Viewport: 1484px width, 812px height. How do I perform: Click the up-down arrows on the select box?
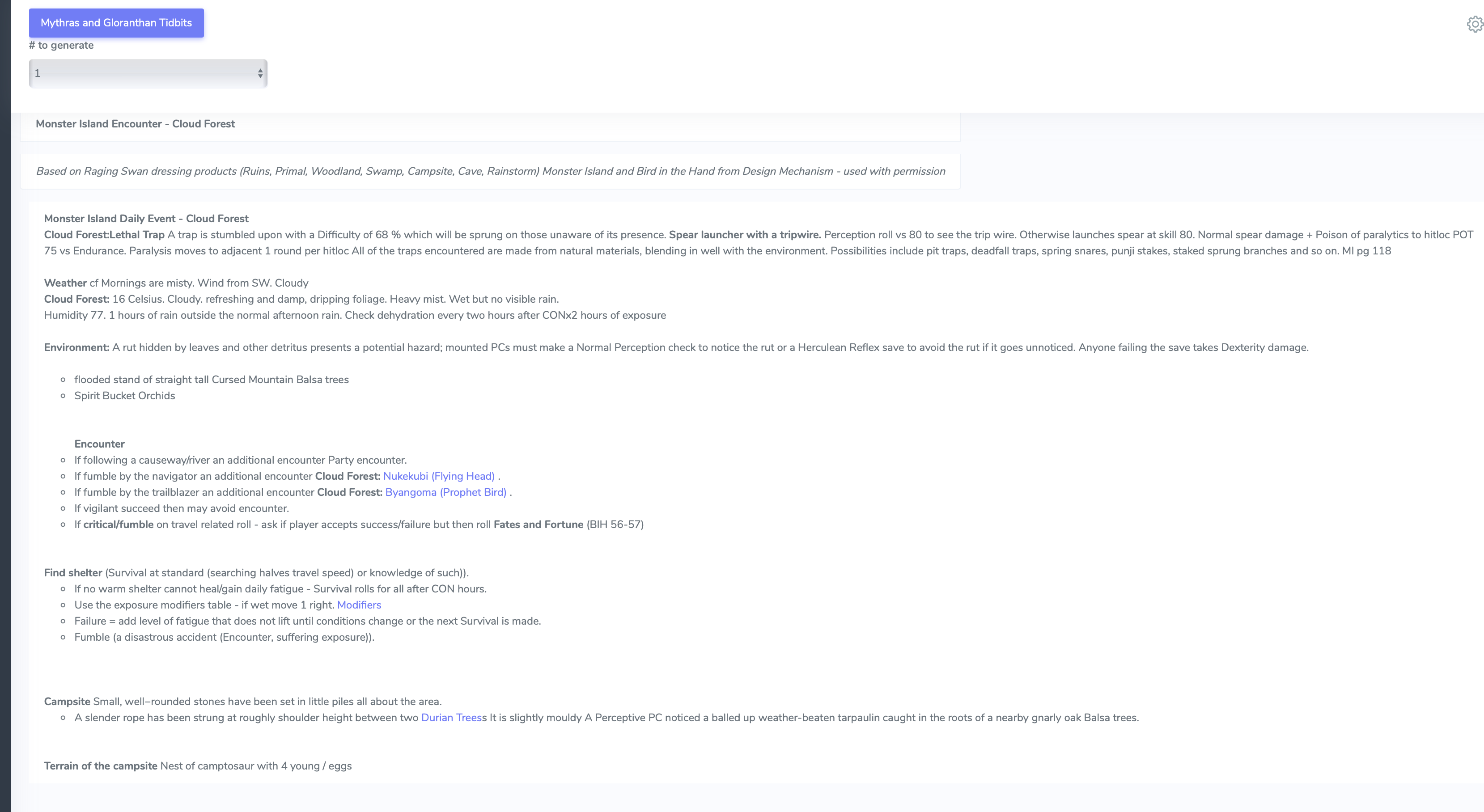pyautogui.click(x=260, y=73)
